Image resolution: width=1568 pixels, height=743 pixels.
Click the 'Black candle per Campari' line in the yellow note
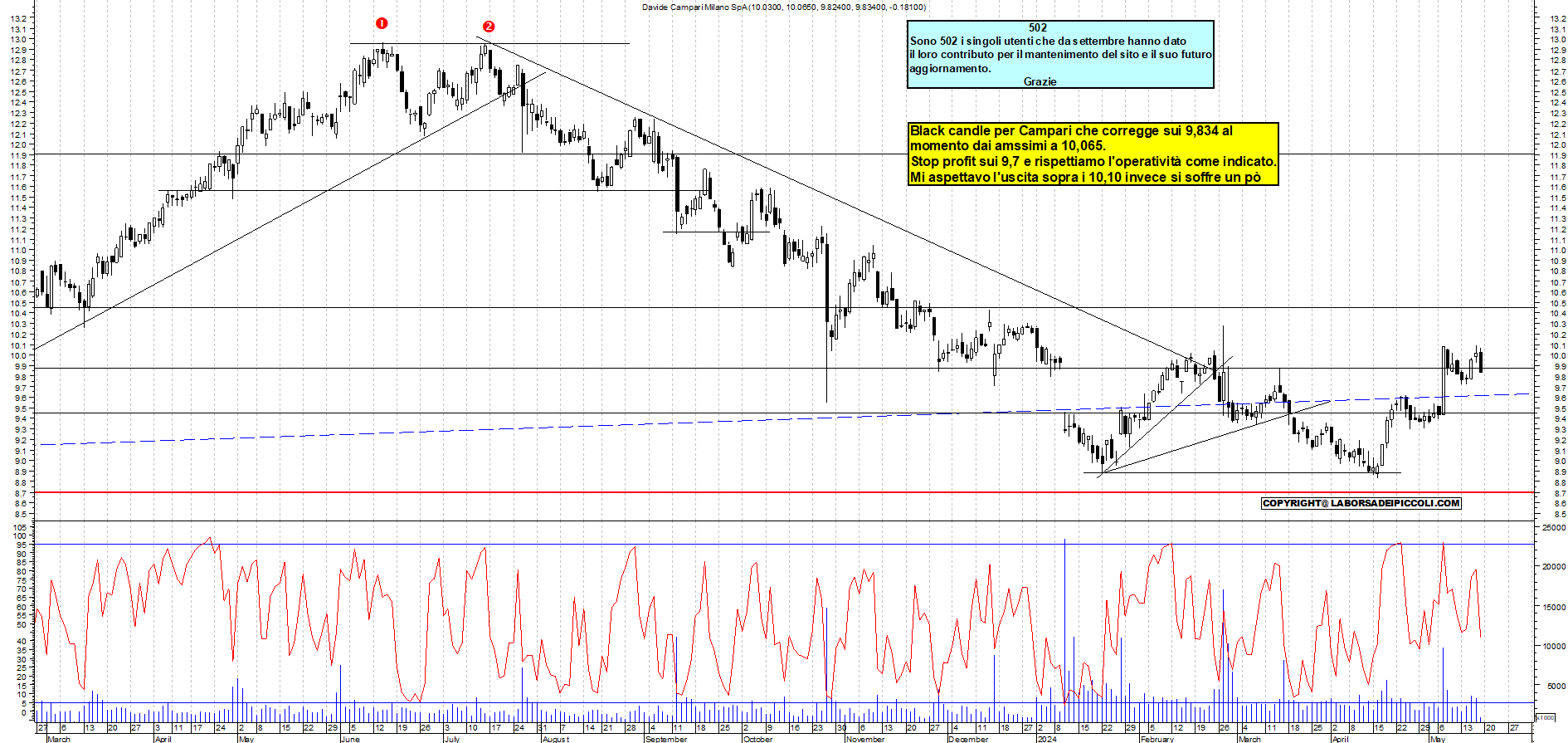pos(1071,130)
